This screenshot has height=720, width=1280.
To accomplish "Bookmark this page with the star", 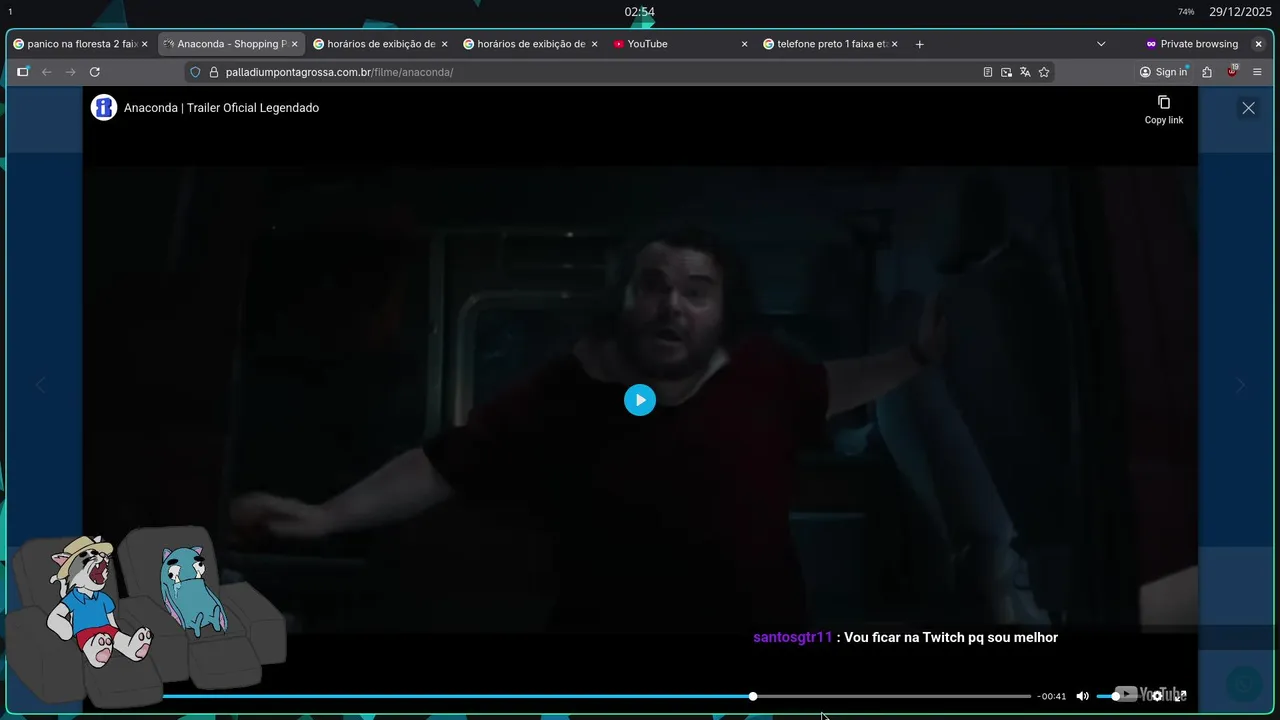I will [x=1044, y=72].
